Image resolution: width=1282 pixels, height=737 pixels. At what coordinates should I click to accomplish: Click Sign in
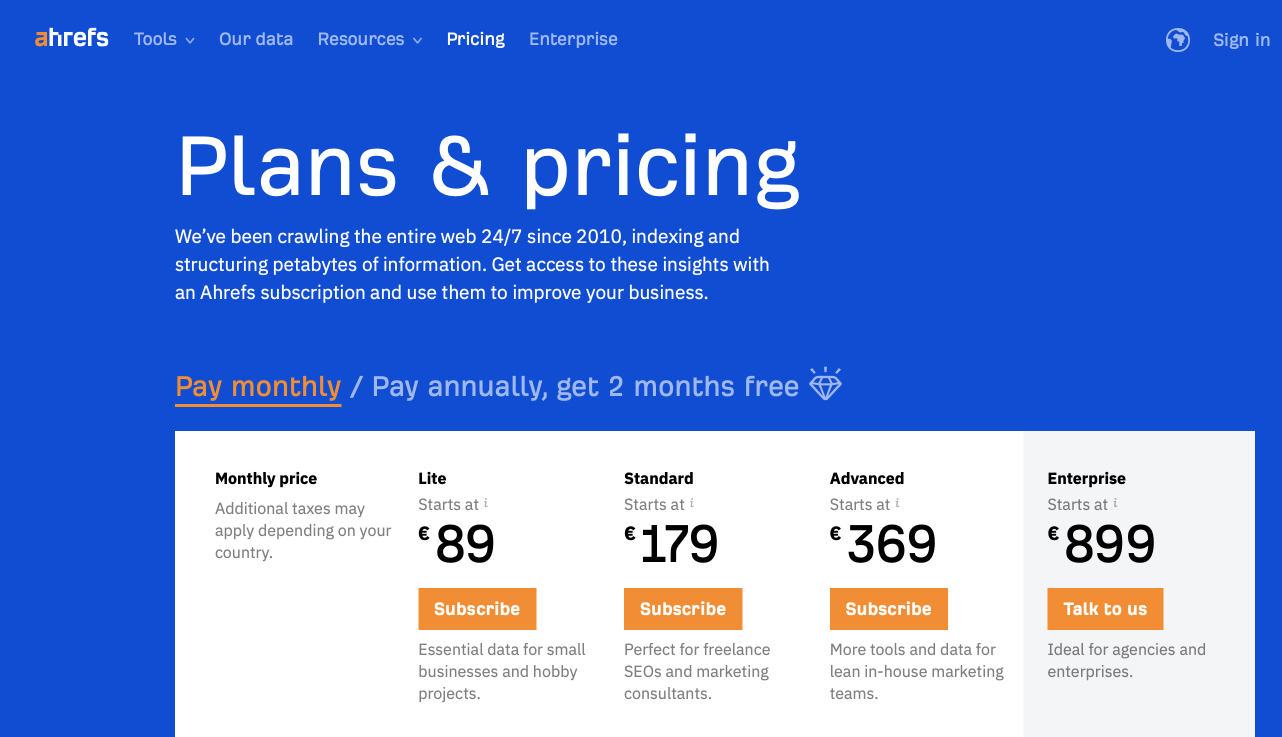tap(1241, 40)
